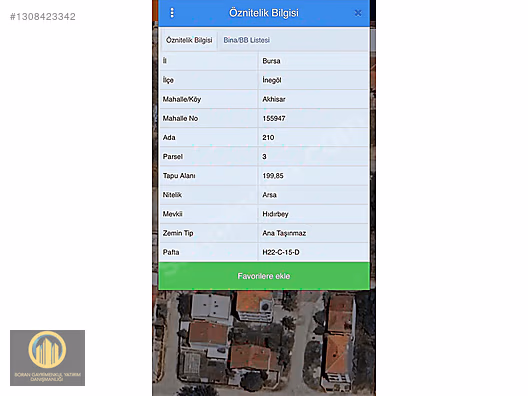The height and width of the screenshot is (396, 528).
Task: Select the İnegöl district value
Action: pos(272,80)
